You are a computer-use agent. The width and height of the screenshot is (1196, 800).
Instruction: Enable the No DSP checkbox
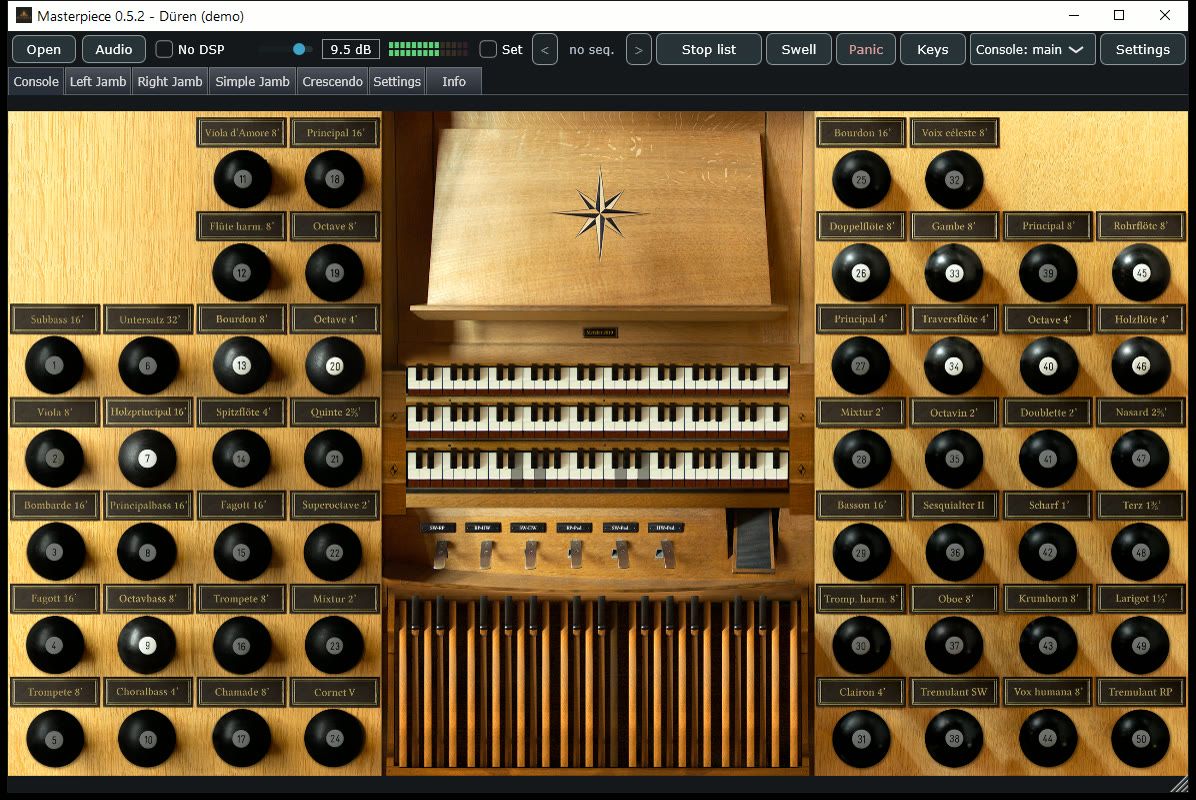[164, 50]
